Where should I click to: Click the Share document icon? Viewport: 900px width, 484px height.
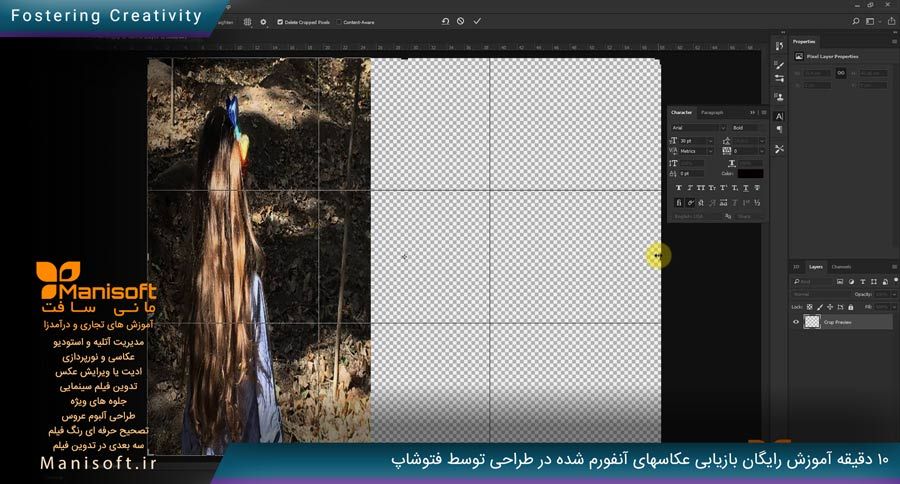(x=891, y=21)
